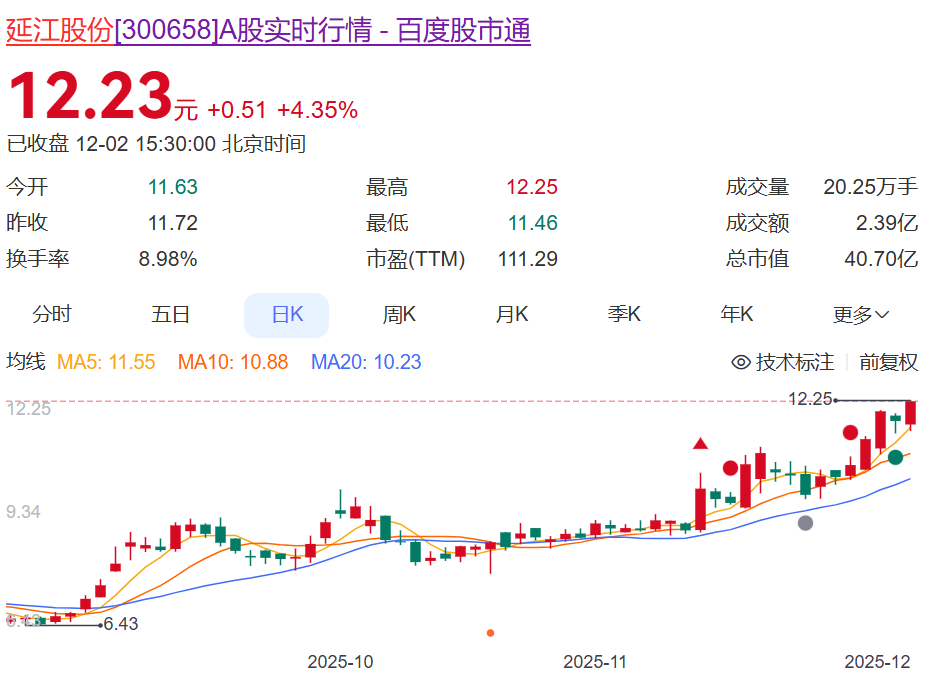Select the 周K chart tab

click(399, 315)
